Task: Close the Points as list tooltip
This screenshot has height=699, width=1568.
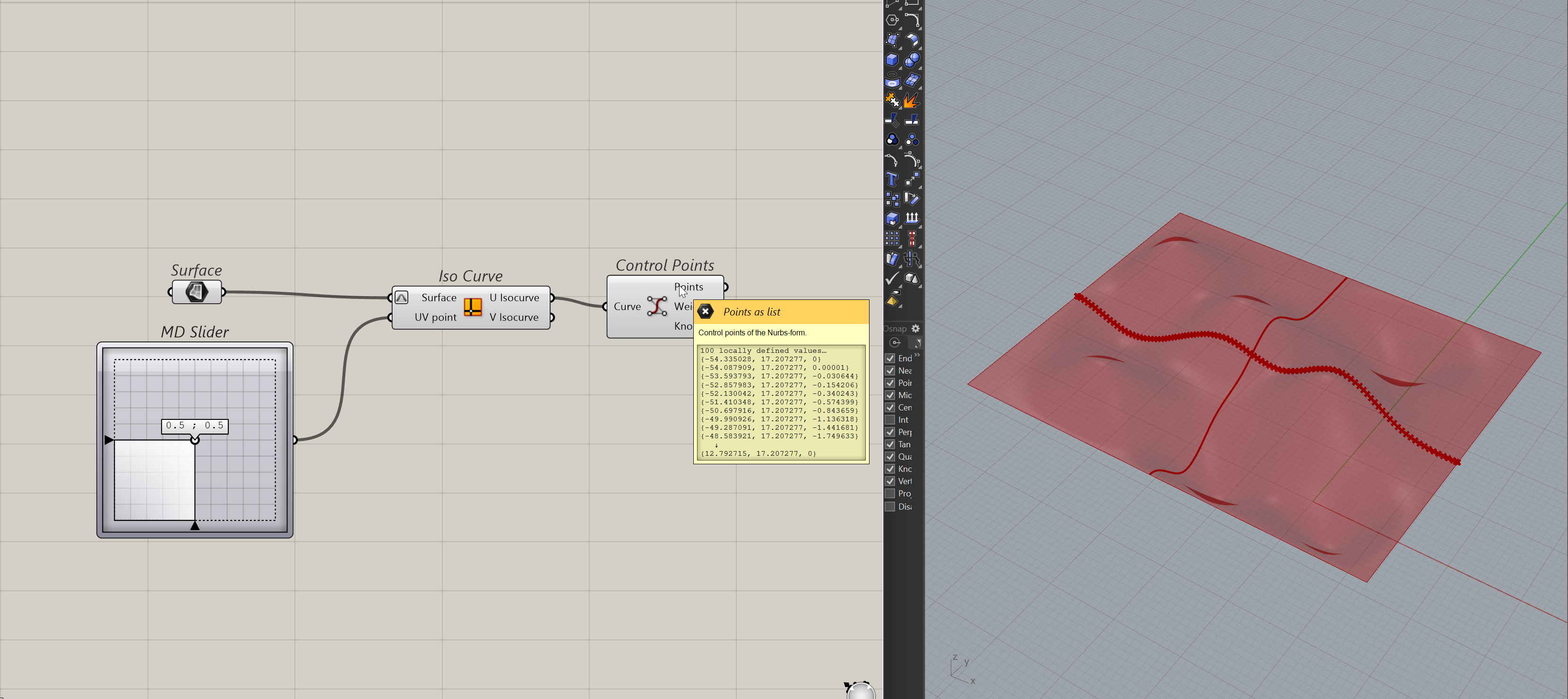Action: [706, 311]
